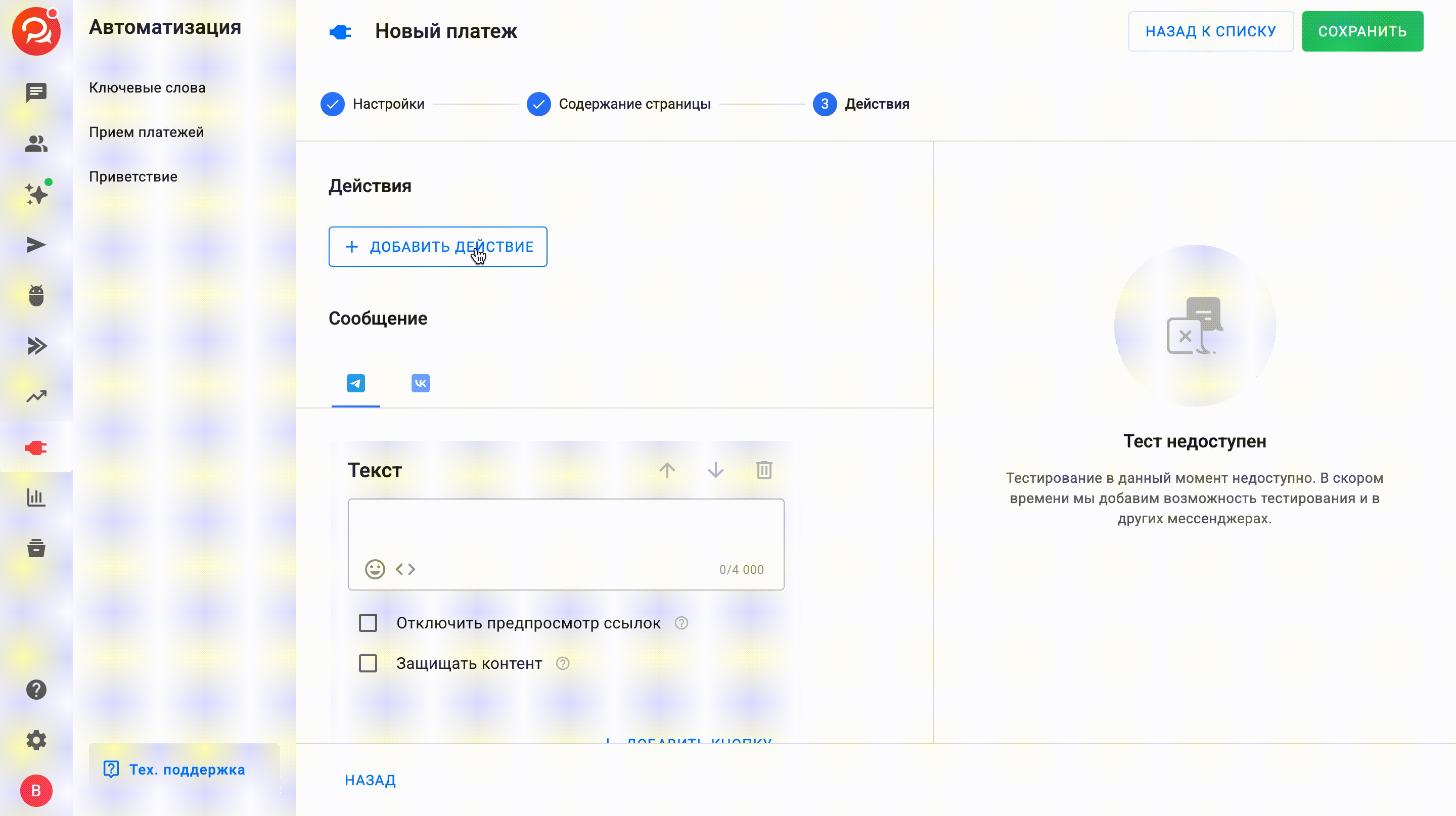Screen dimensions: 1456x816
Task: Go back via Назад к списку
Action: [x=1210, y=31]
